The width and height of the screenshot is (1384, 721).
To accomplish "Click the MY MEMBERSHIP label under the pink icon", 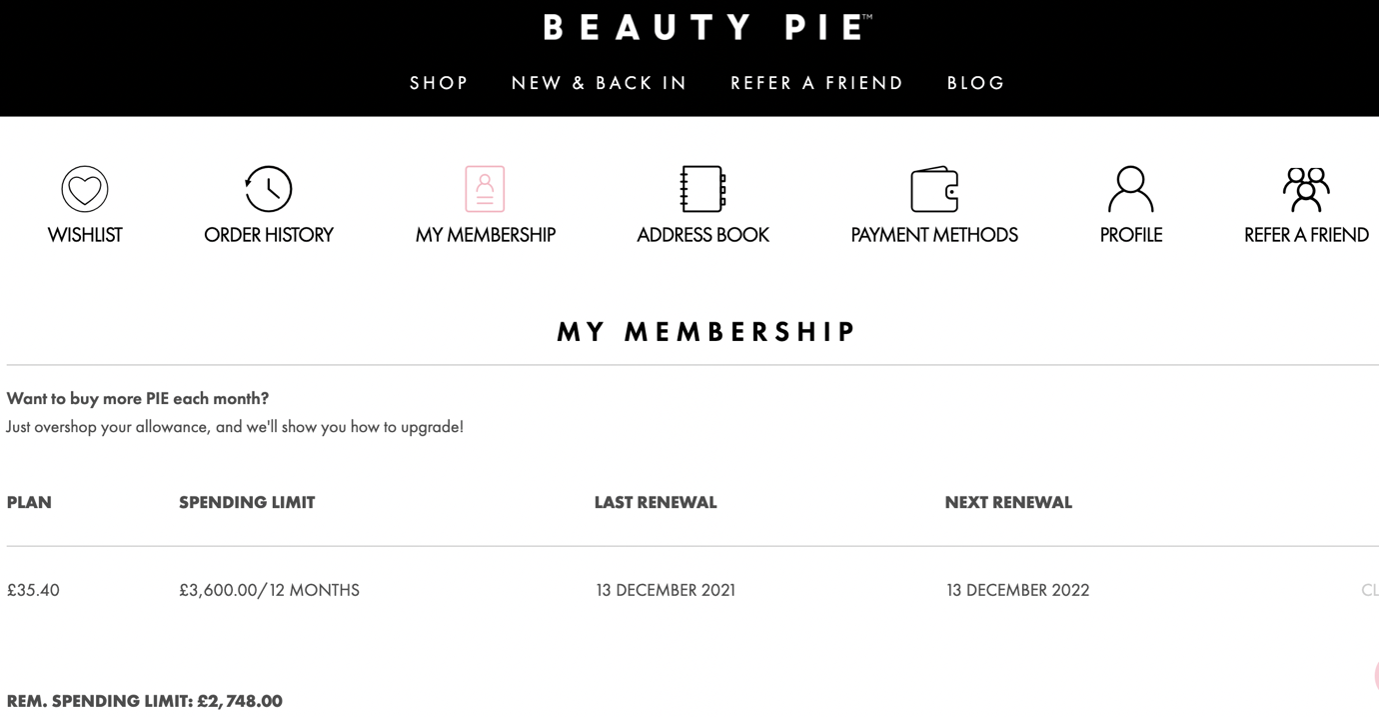I will pyautogui.click(x=485, y=235).
